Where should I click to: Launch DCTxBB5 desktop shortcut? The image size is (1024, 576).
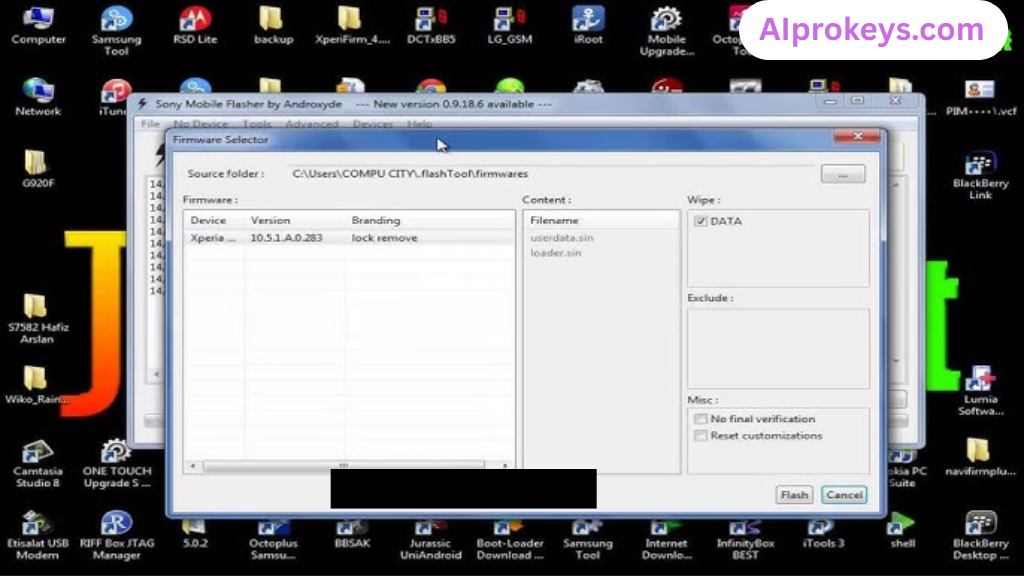pos(431,26)
